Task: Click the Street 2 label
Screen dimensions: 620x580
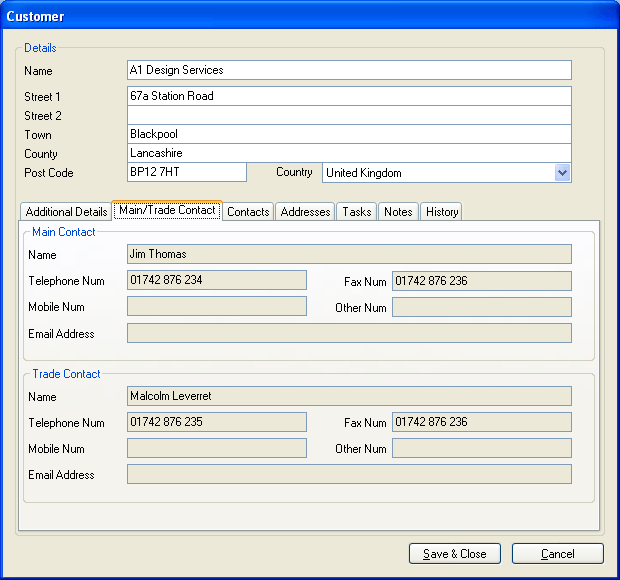Action: [43, 116]
